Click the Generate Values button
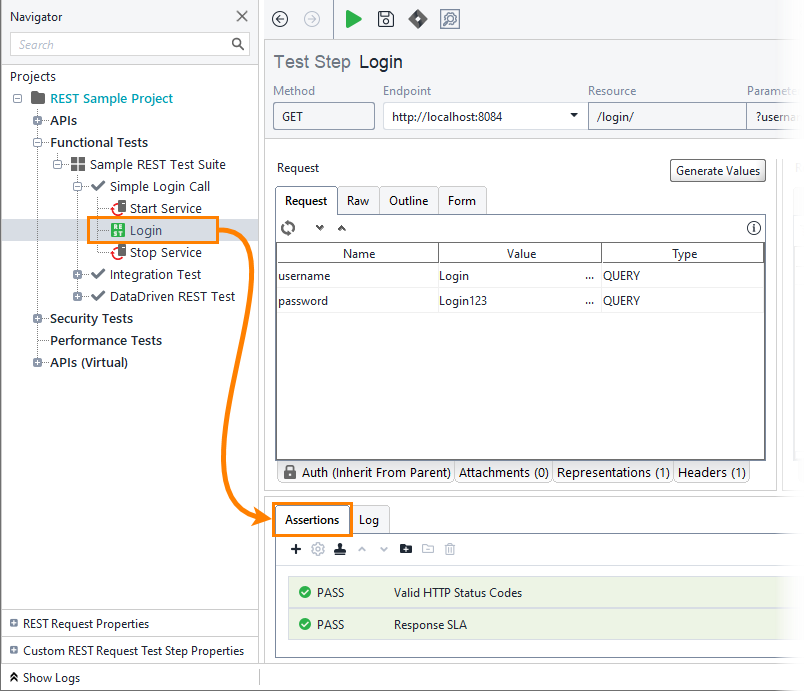805x691 pixels. [717, 170]
